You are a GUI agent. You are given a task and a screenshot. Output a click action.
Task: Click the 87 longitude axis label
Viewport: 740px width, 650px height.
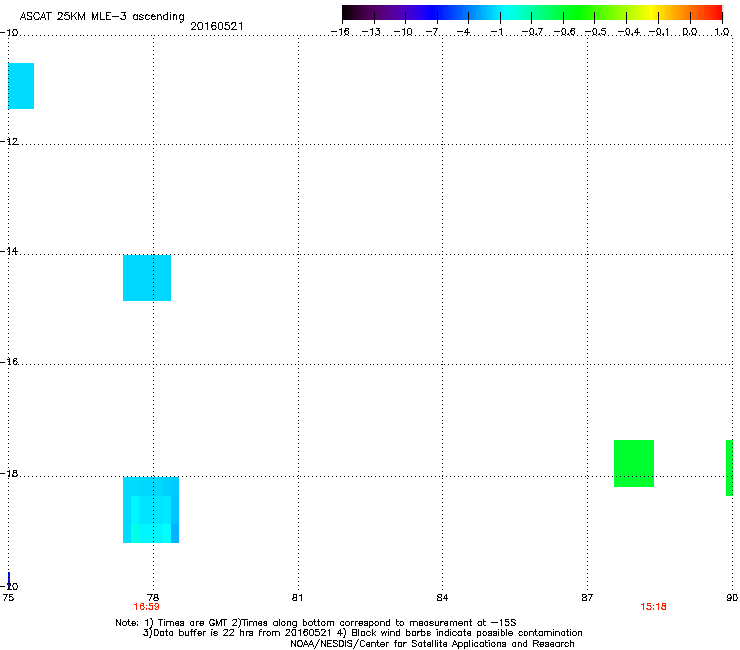point(587,598)
